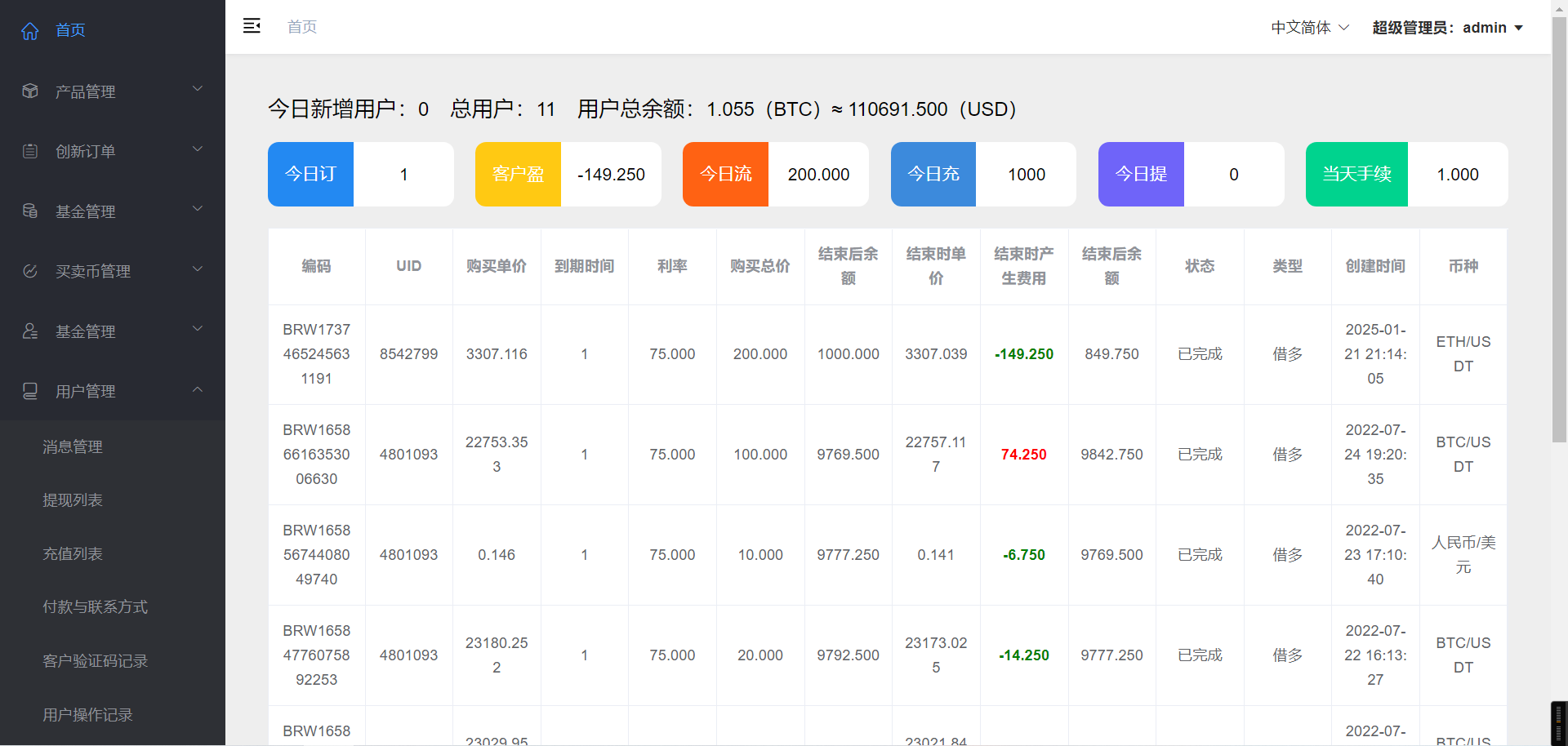Click the blue 今日订 stat card

310,174
